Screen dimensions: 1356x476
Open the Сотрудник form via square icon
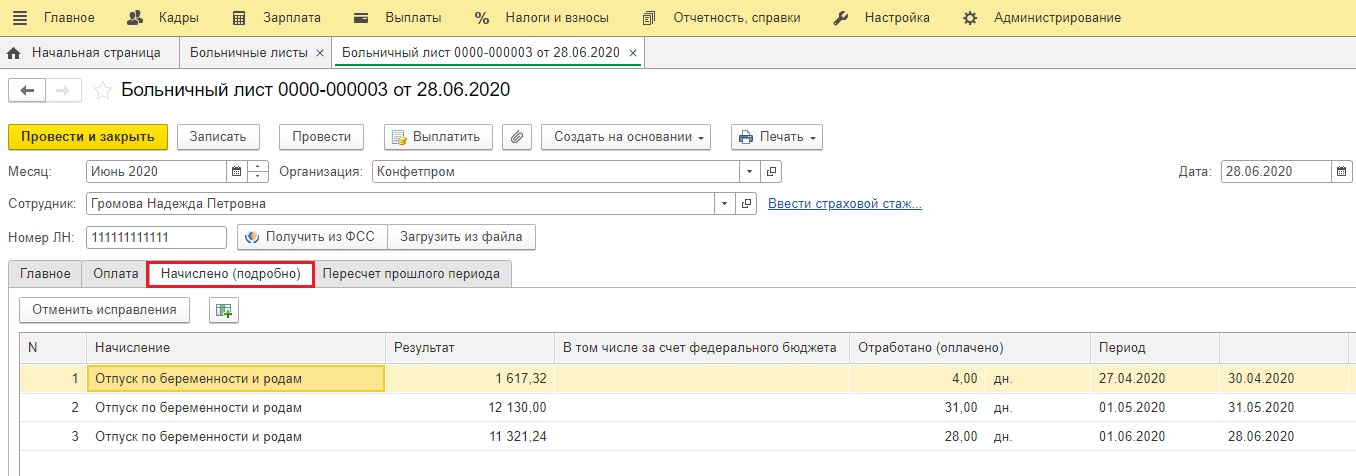pos(746,204)
